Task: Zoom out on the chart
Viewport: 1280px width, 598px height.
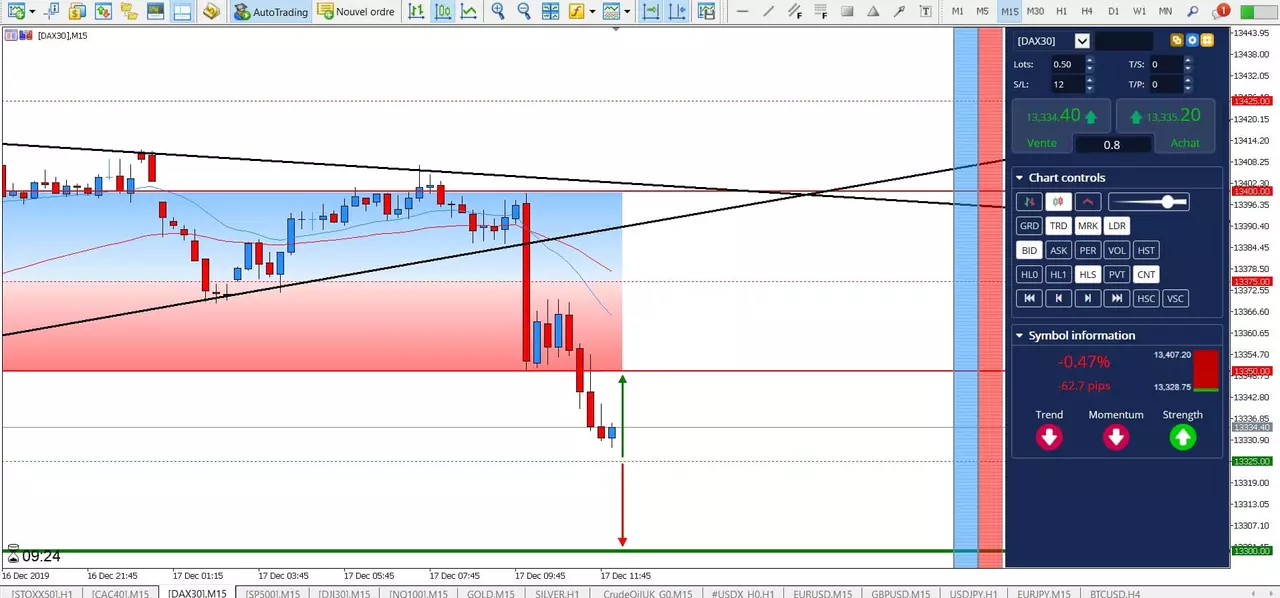Action: pos(524,12)
